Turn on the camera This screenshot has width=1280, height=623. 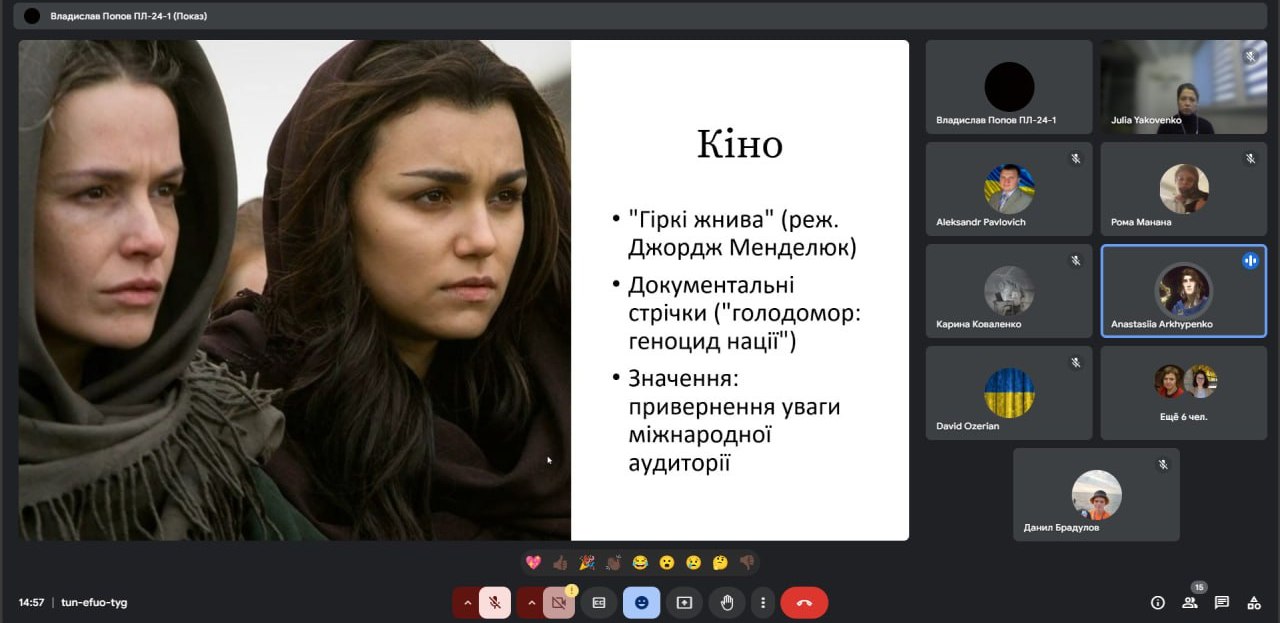pos(558,603)
